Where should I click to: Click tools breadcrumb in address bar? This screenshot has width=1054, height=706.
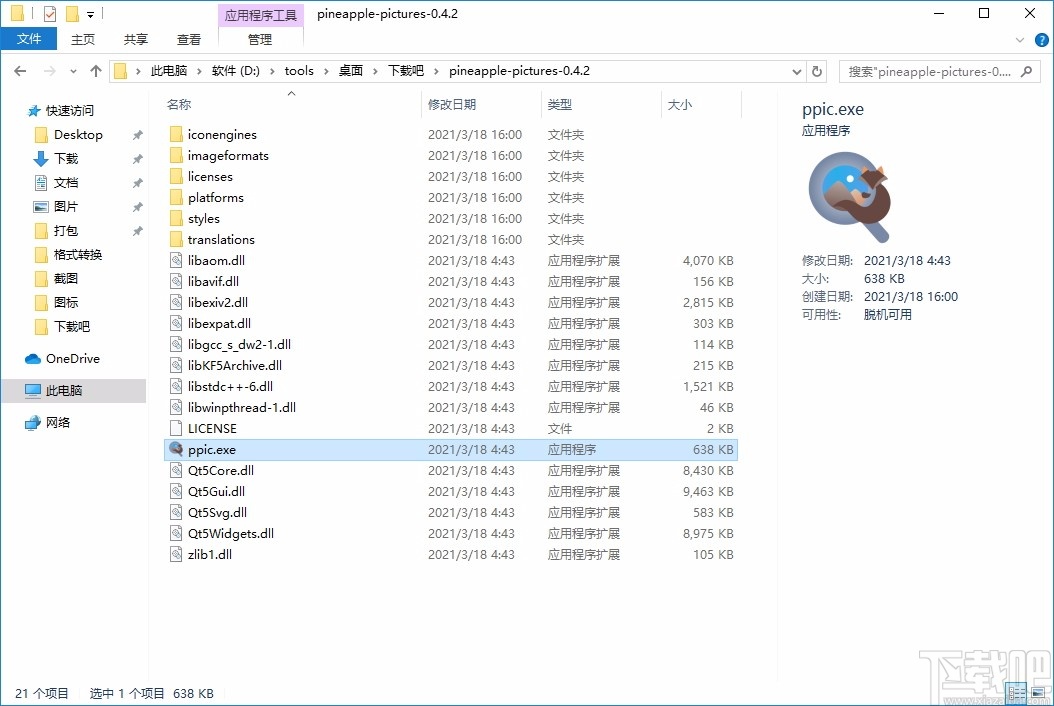tap(298, 71)
